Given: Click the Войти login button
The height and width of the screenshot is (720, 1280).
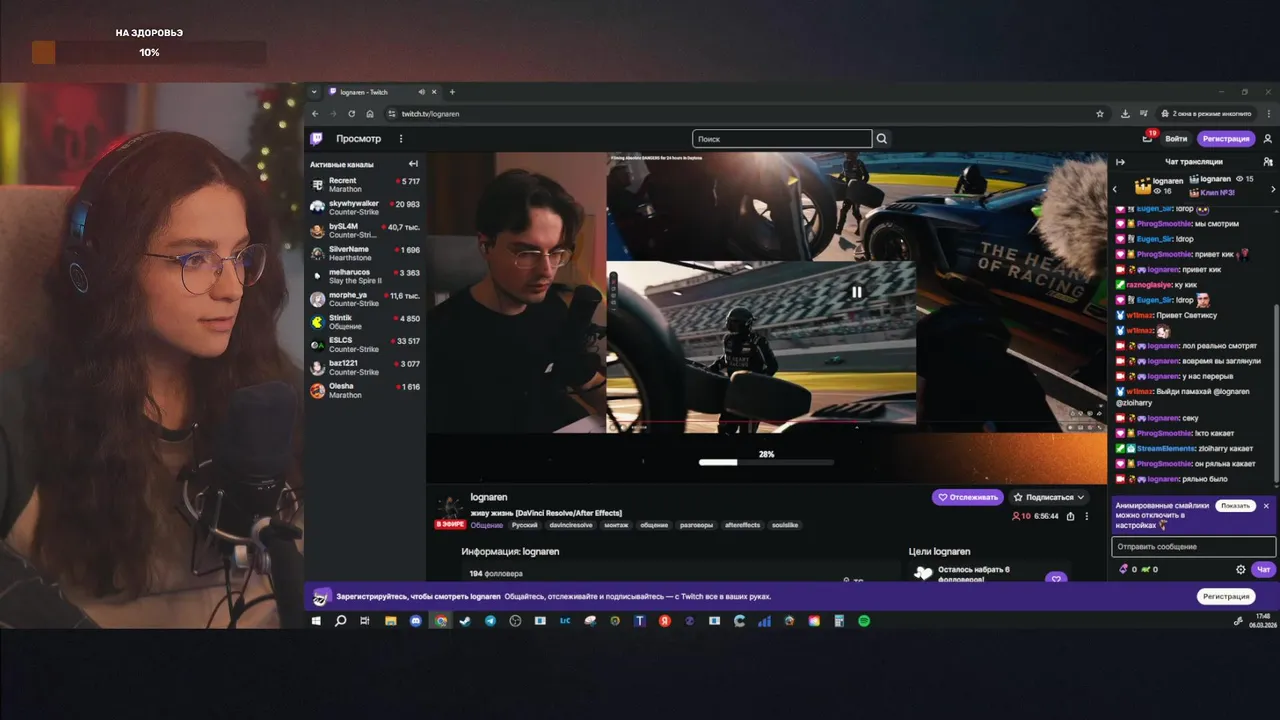Looking at the screenshot, I should click(1176, 139).
